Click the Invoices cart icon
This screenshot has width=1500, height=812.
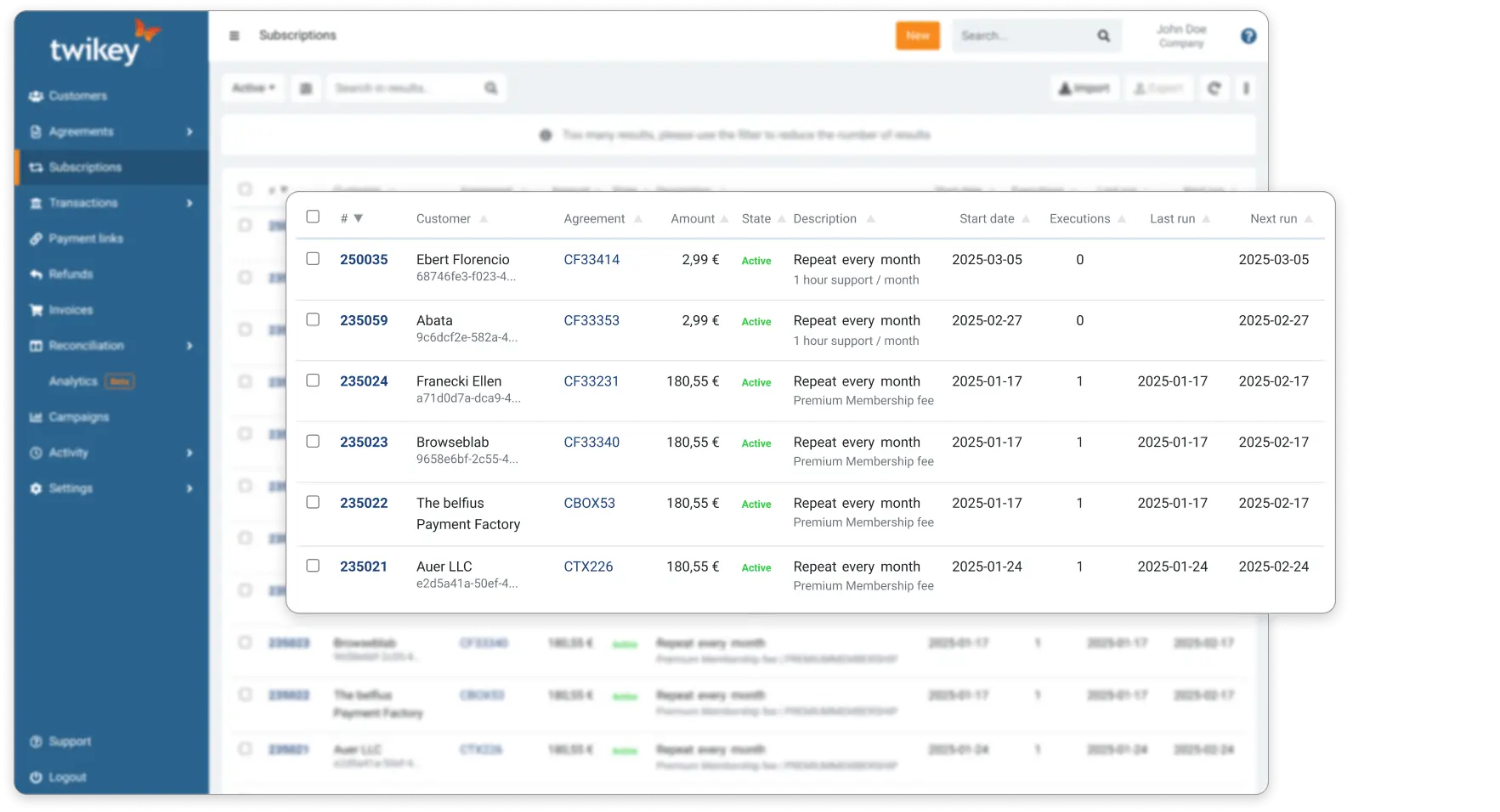[x=36, y=310]
